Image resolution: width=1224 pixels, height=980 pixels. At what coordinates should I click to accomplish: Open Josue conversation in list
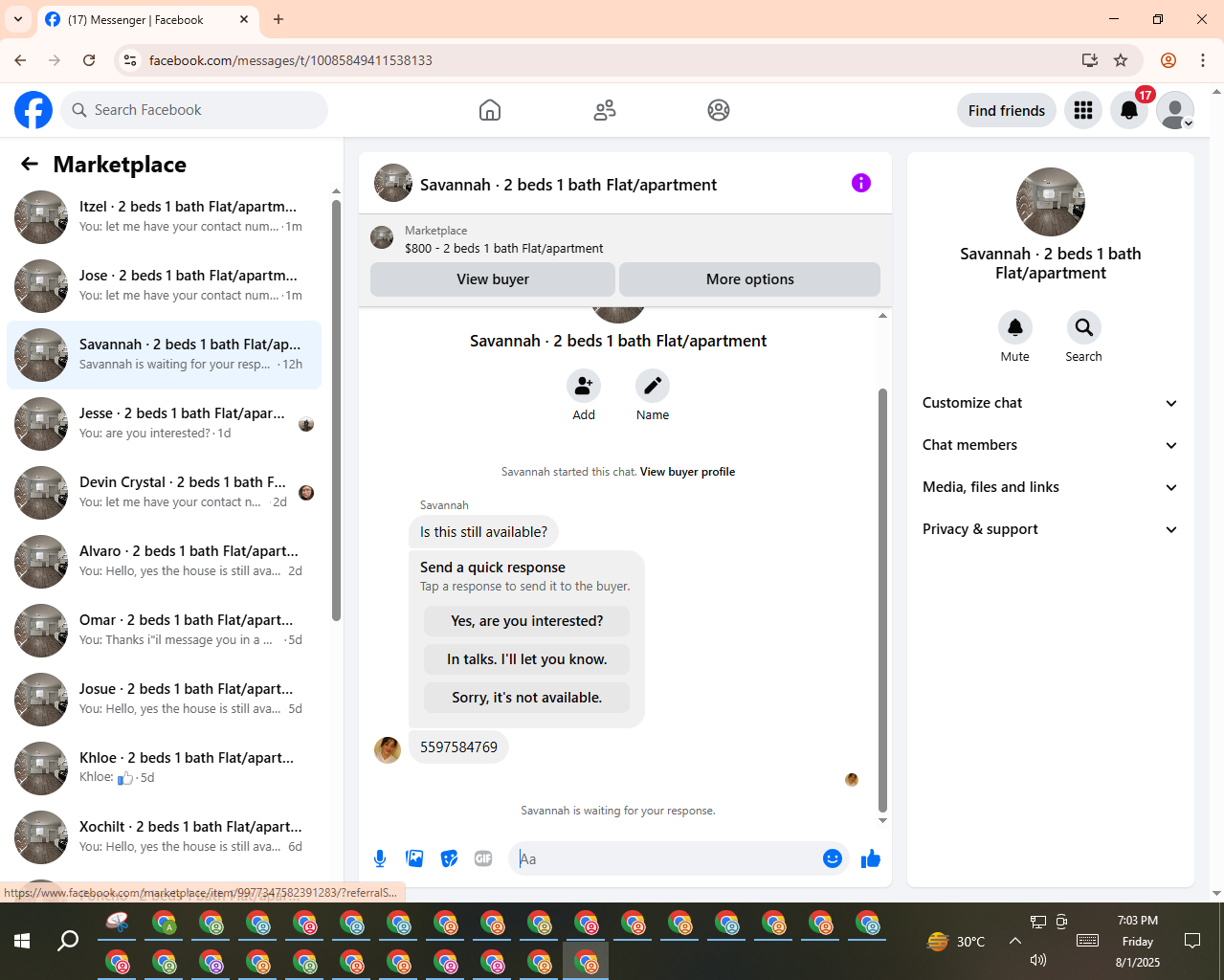[x=165, y=700]
